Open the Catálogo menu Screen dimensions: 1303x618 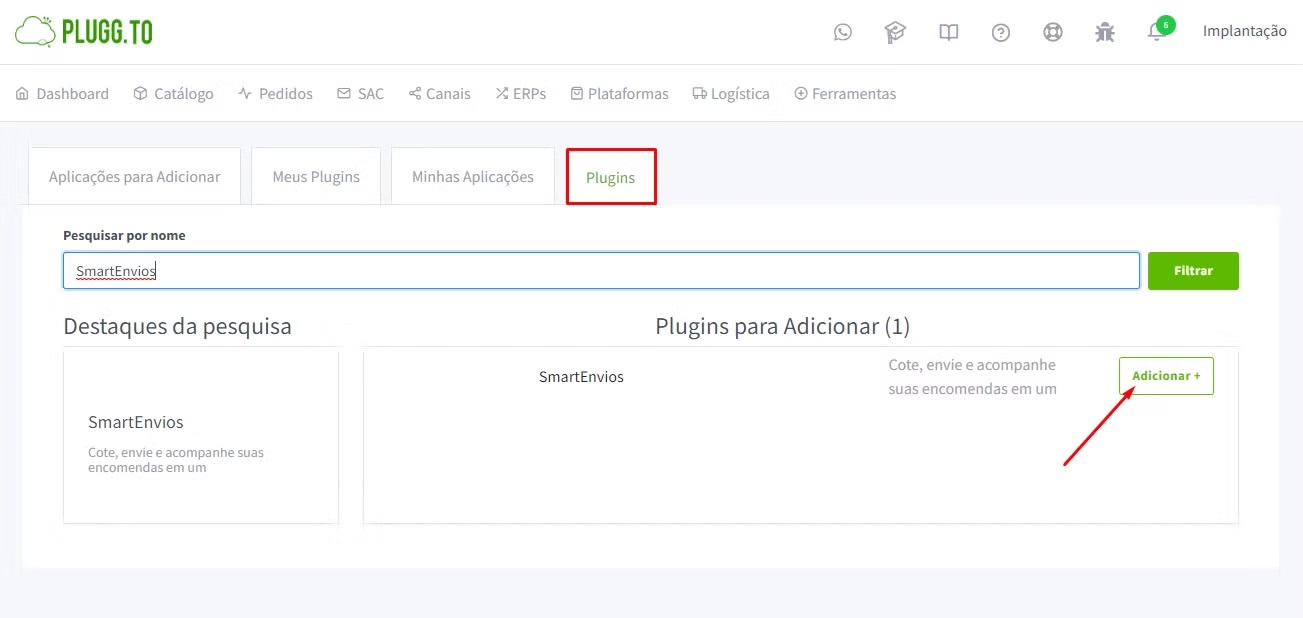point(174,93)
